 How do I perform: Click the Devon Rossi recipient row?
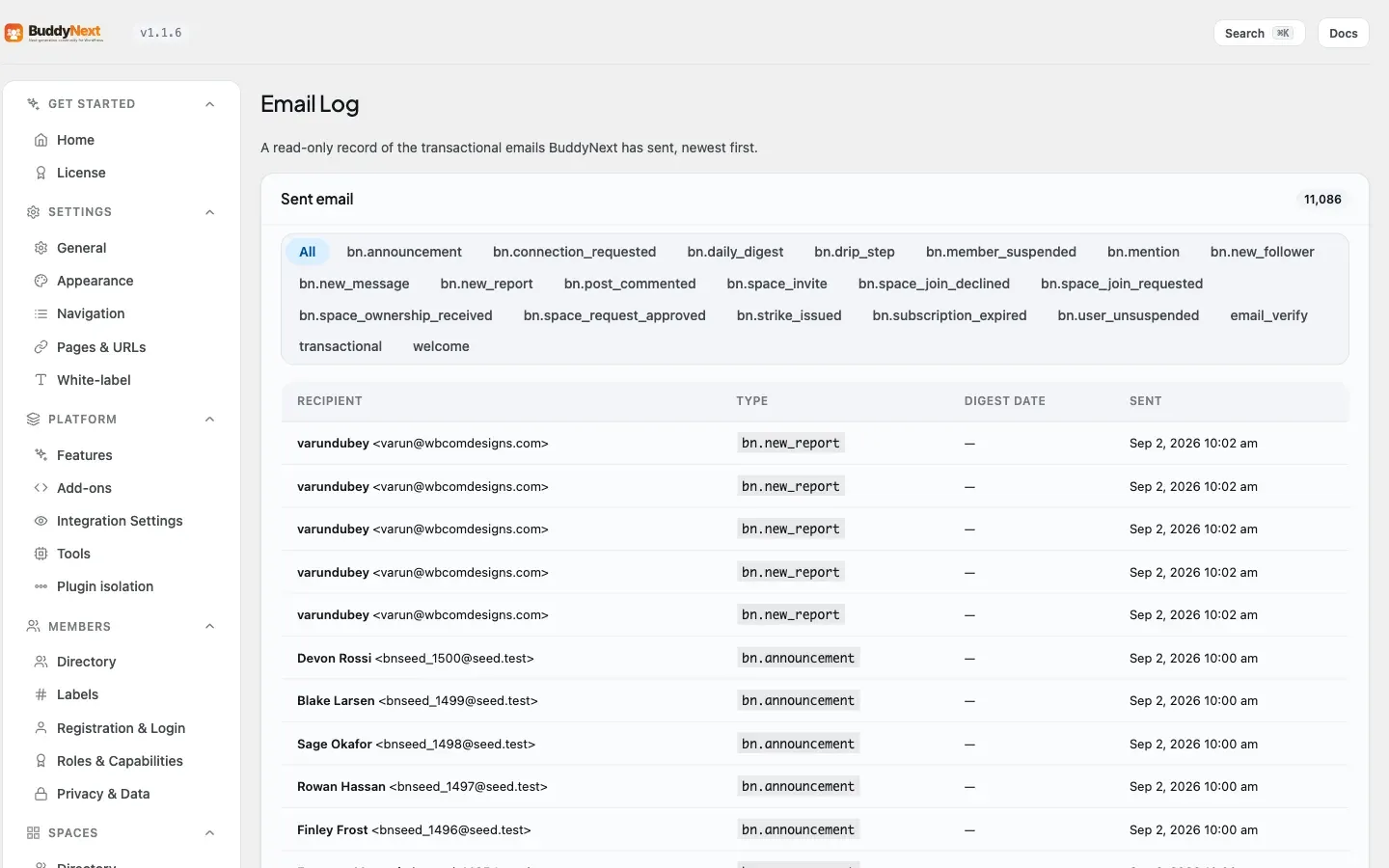[815, 658]
